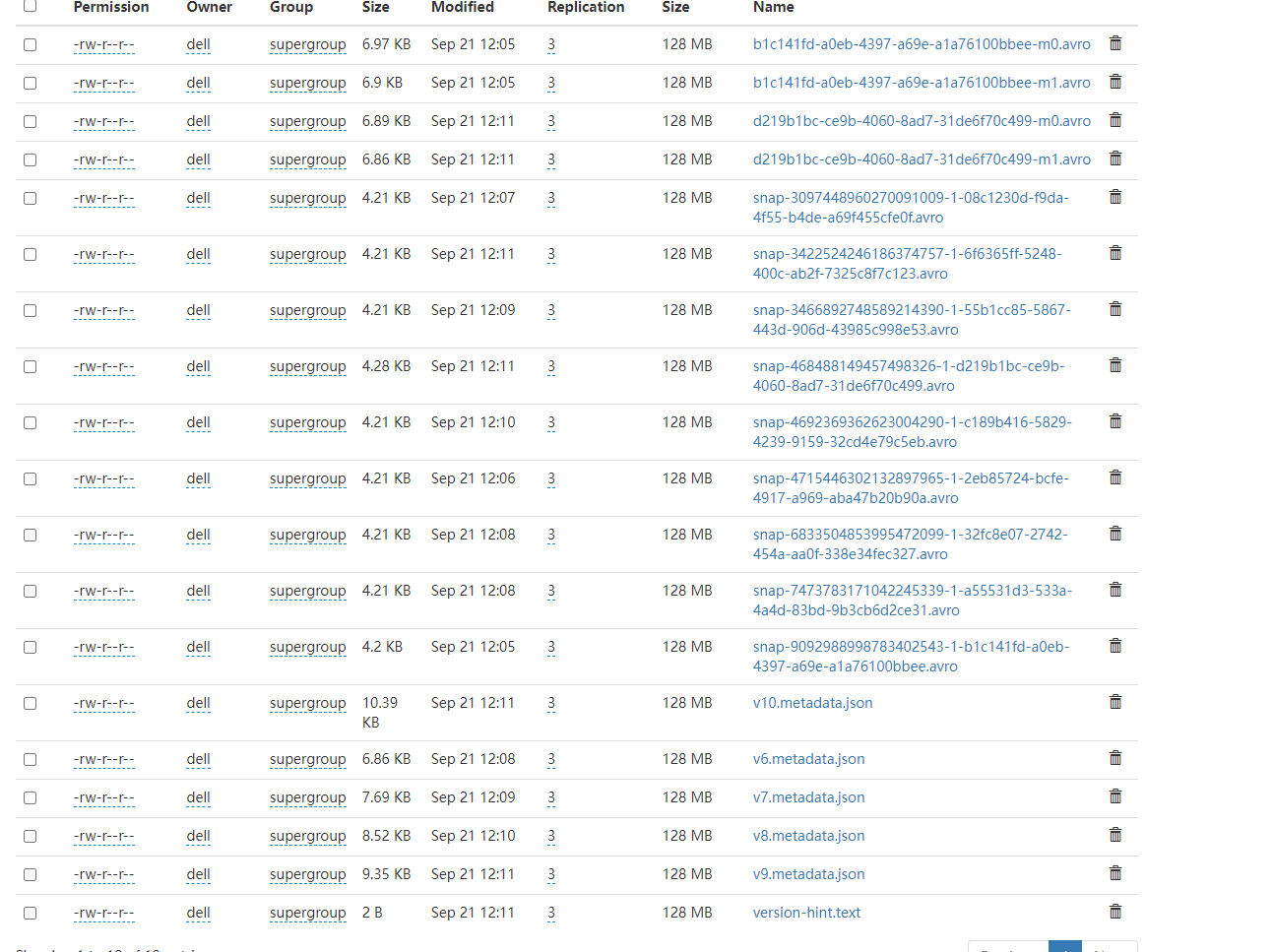Viewport: 1273px width, 952px height.
Task: Click trash icon for d219b1bc-...-m1.avro
Action: coord(1115,159)
